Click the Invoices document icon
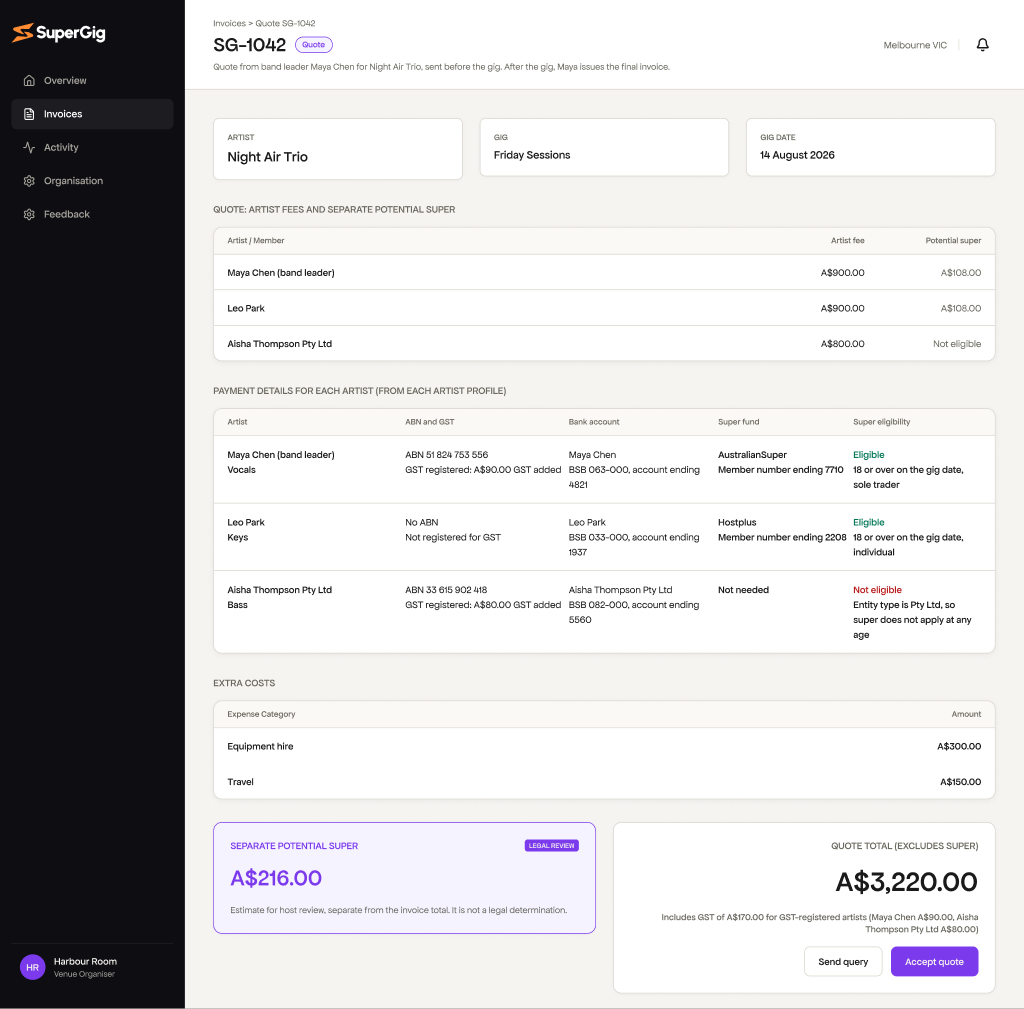 point(29,114)
